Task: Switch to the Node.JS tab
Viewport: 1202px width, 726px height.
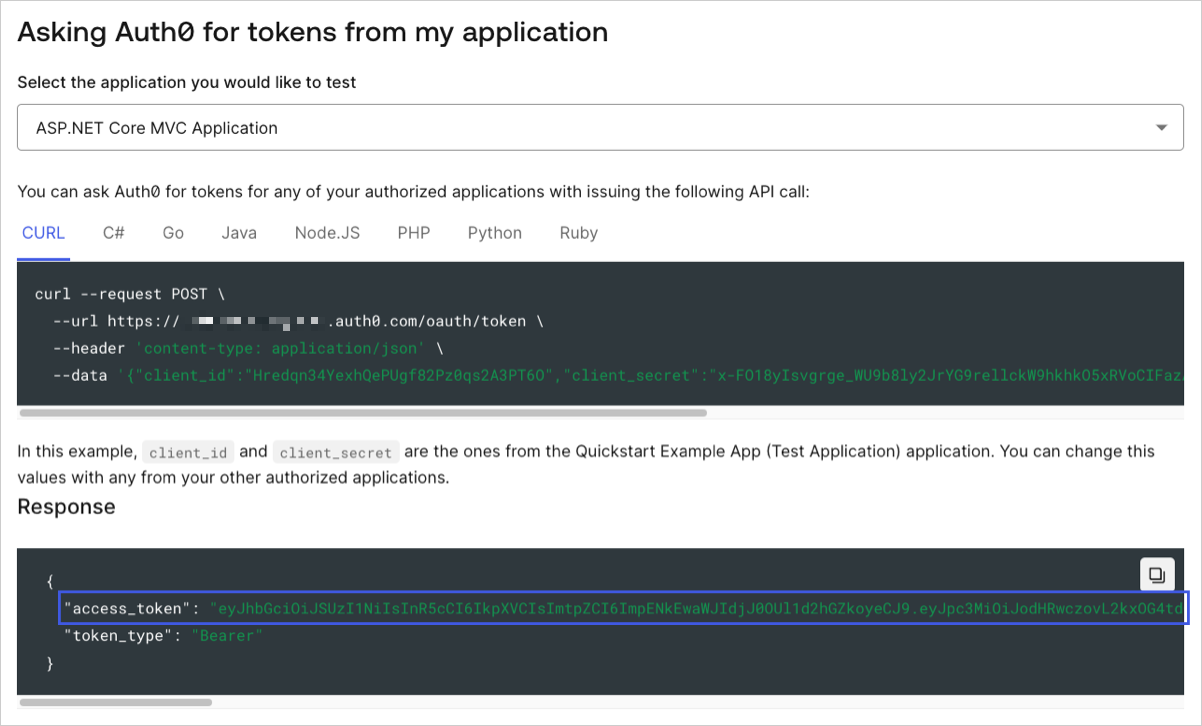Action: tap(327, 233)
